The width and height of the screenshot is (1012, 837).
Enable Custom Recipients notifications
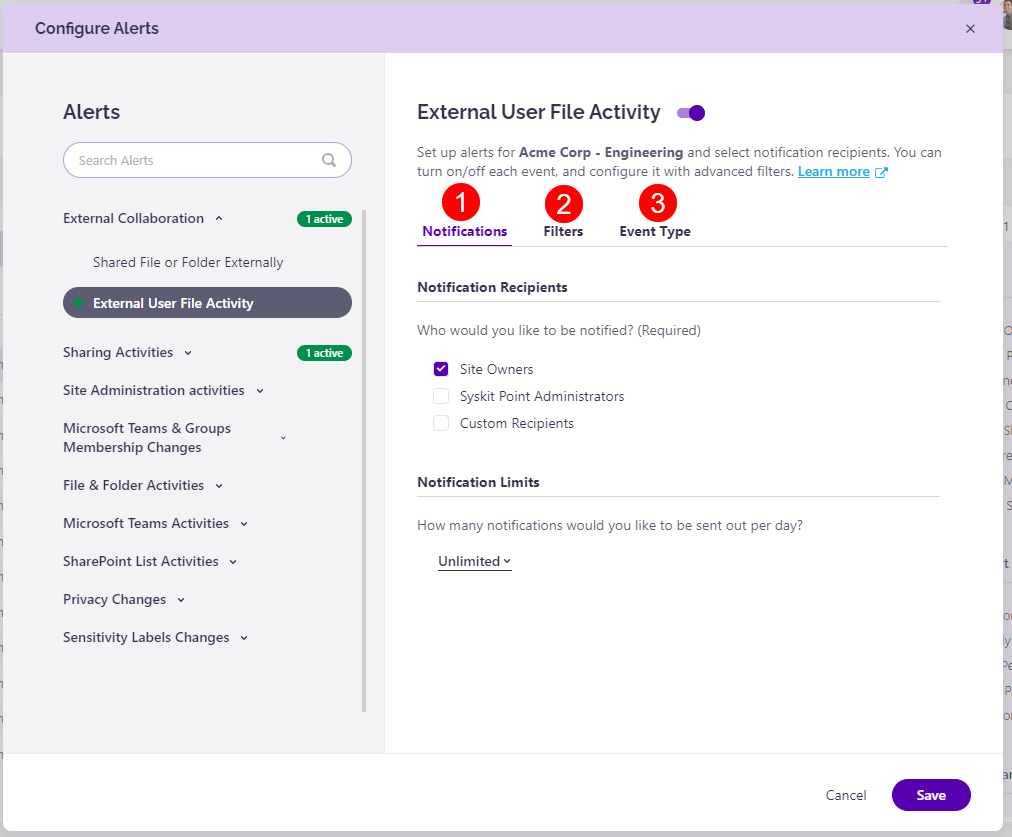(440, 423)
